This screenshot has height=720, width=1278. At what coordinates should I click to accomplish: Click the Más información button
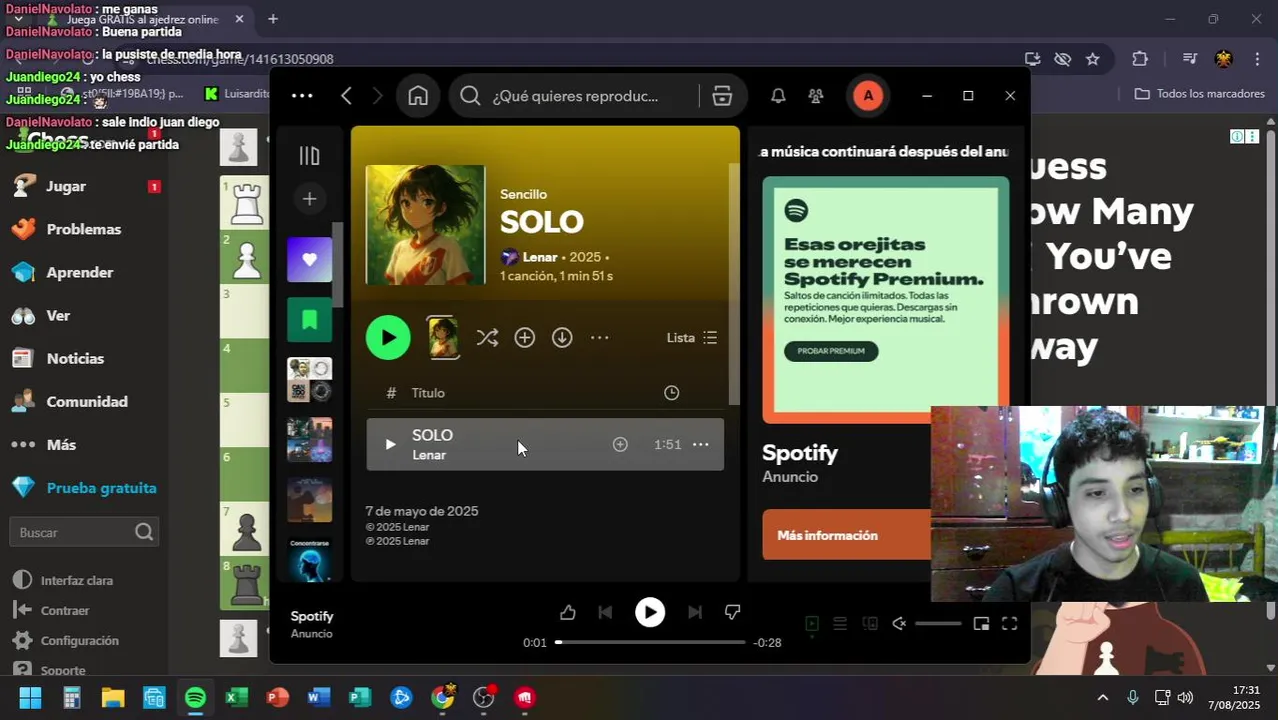click(x=846, y=535)
